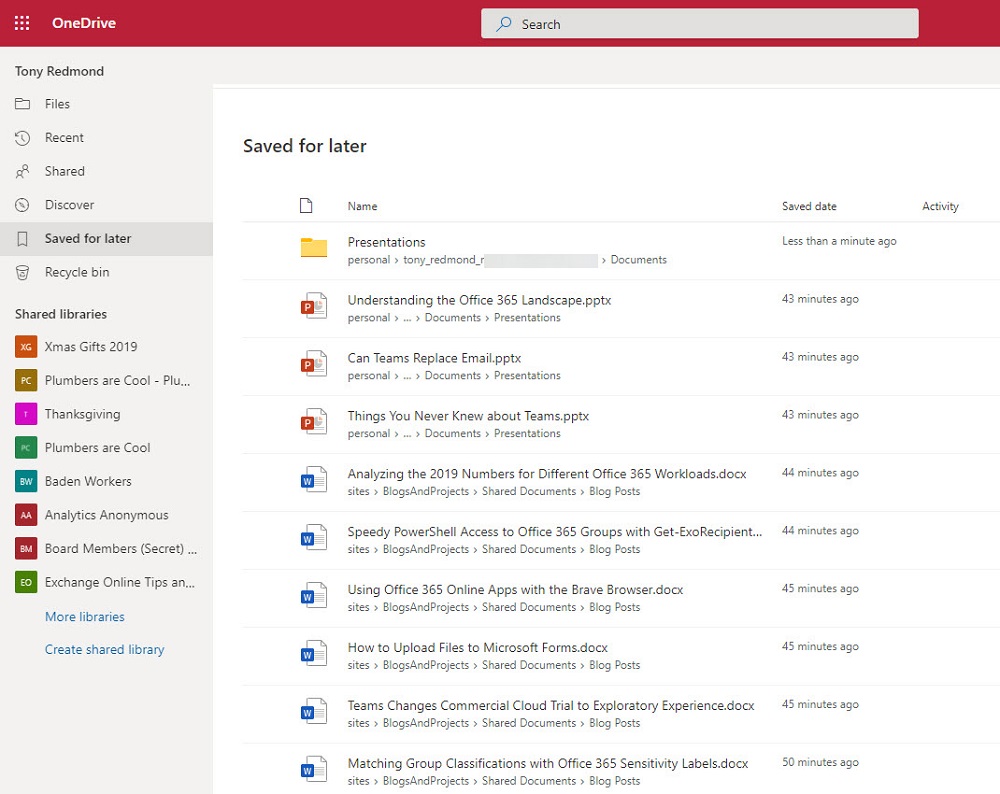Click Word icon for How to Upload Files
Viewport: 1000px width, 794px height.
[314, 654]
